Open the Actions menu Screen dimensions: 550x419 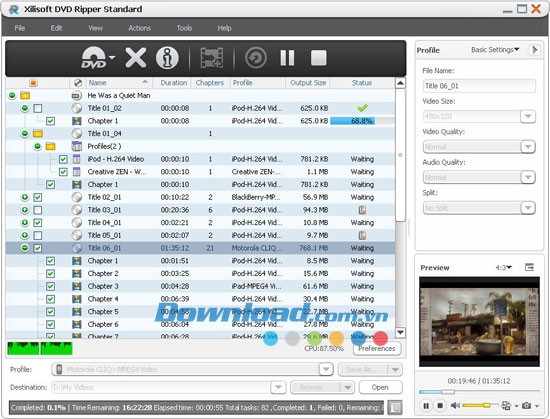(x=139, y=28)
